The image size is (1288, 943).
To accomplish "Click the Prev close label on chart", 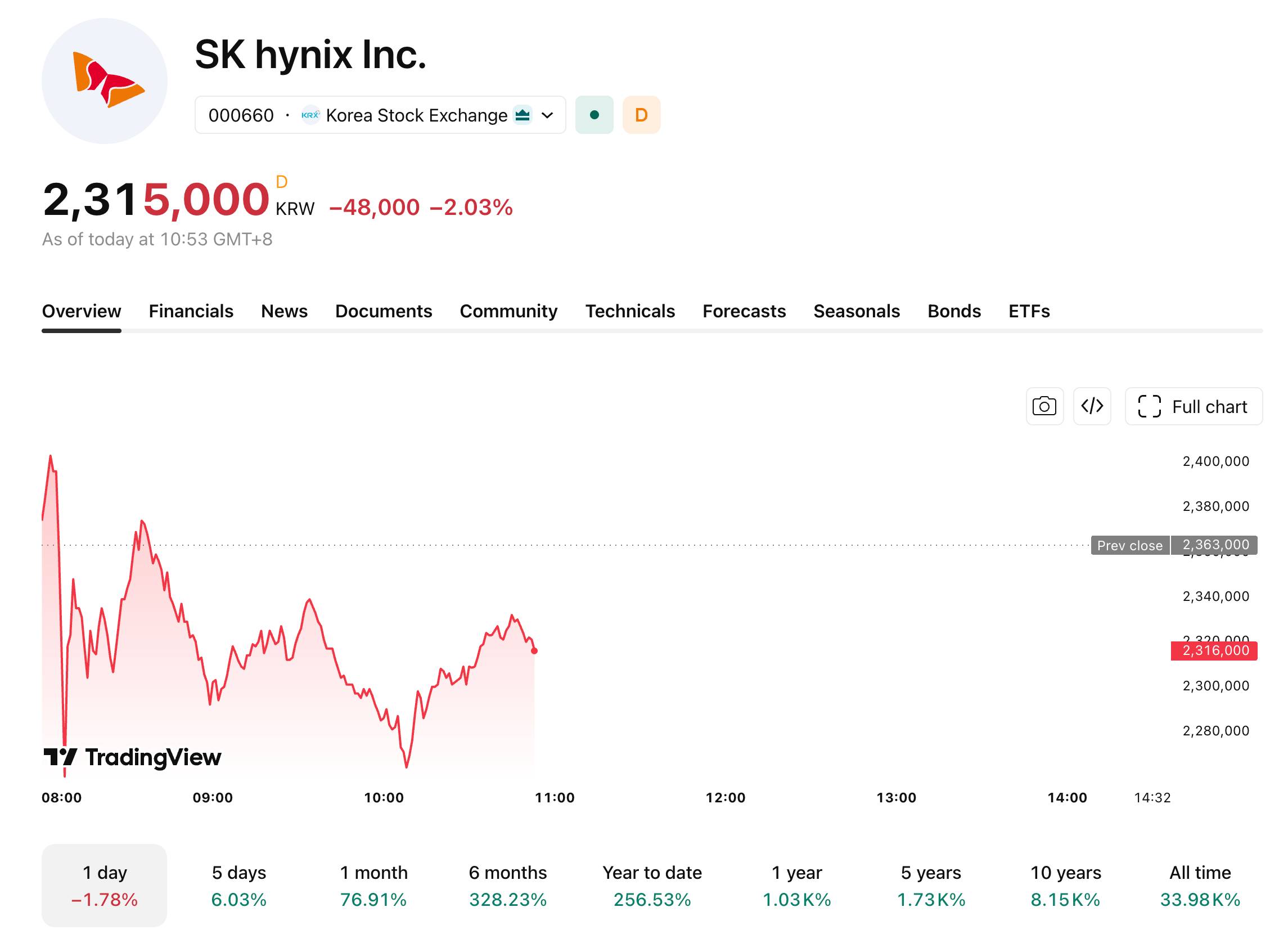I will 1130,545.
